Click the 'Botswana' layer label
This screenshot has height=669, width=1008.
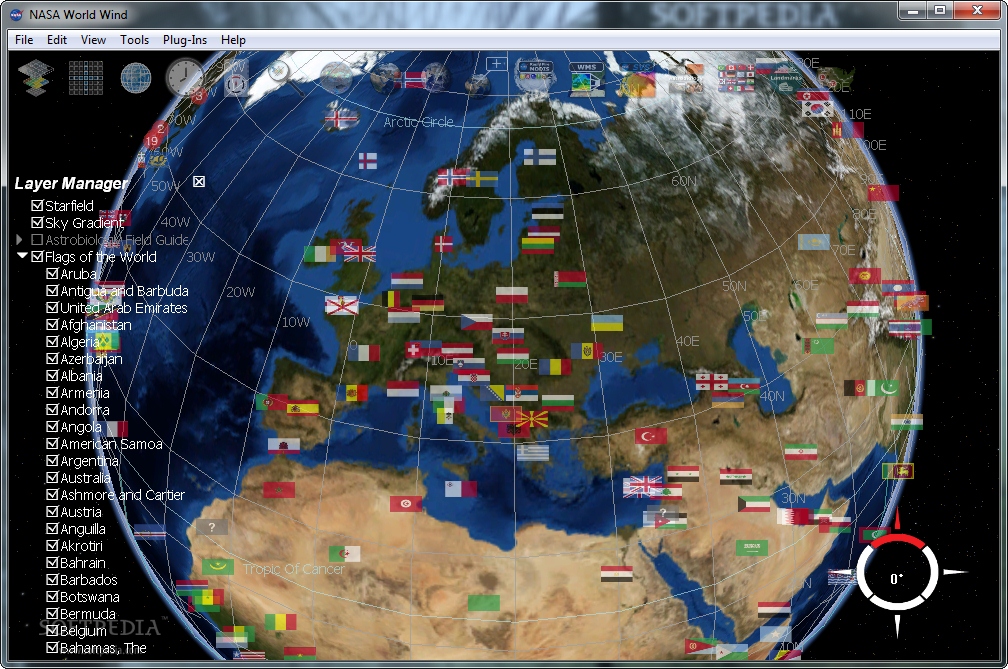point(90,597)
